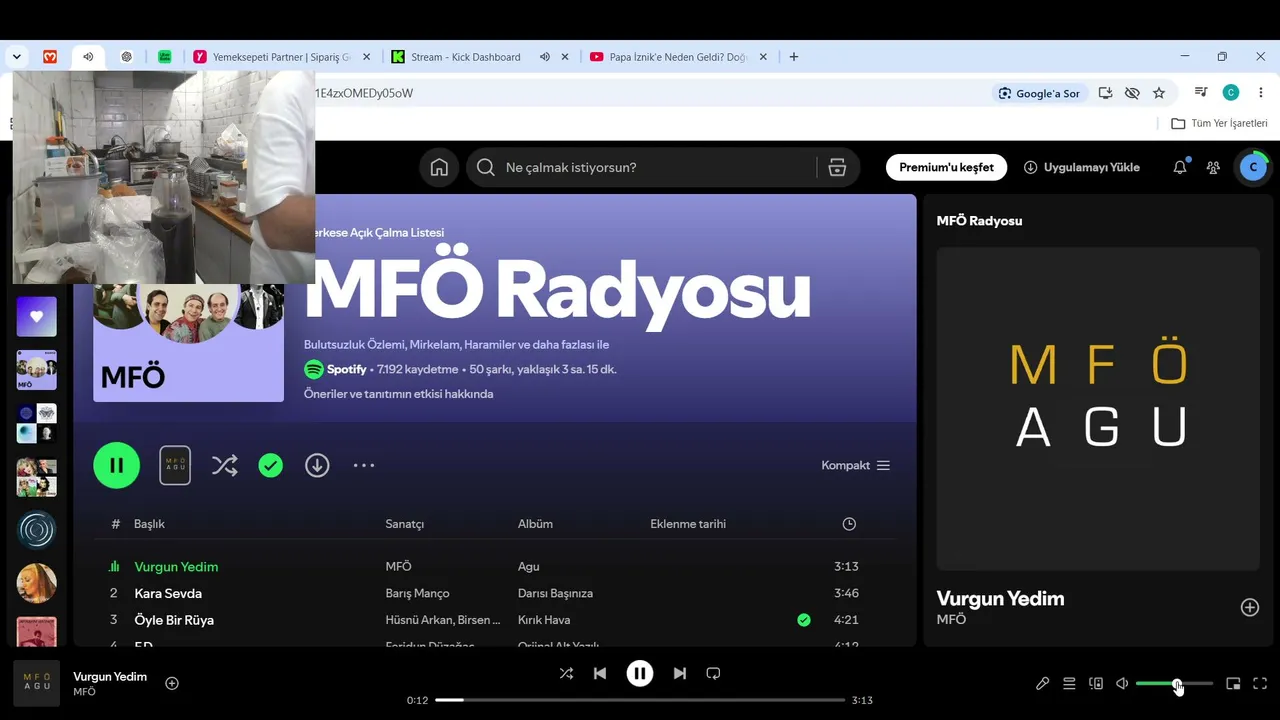
Task: Click the Ne çalmak istiyorsun? search field
Action: tap(662, 167)
